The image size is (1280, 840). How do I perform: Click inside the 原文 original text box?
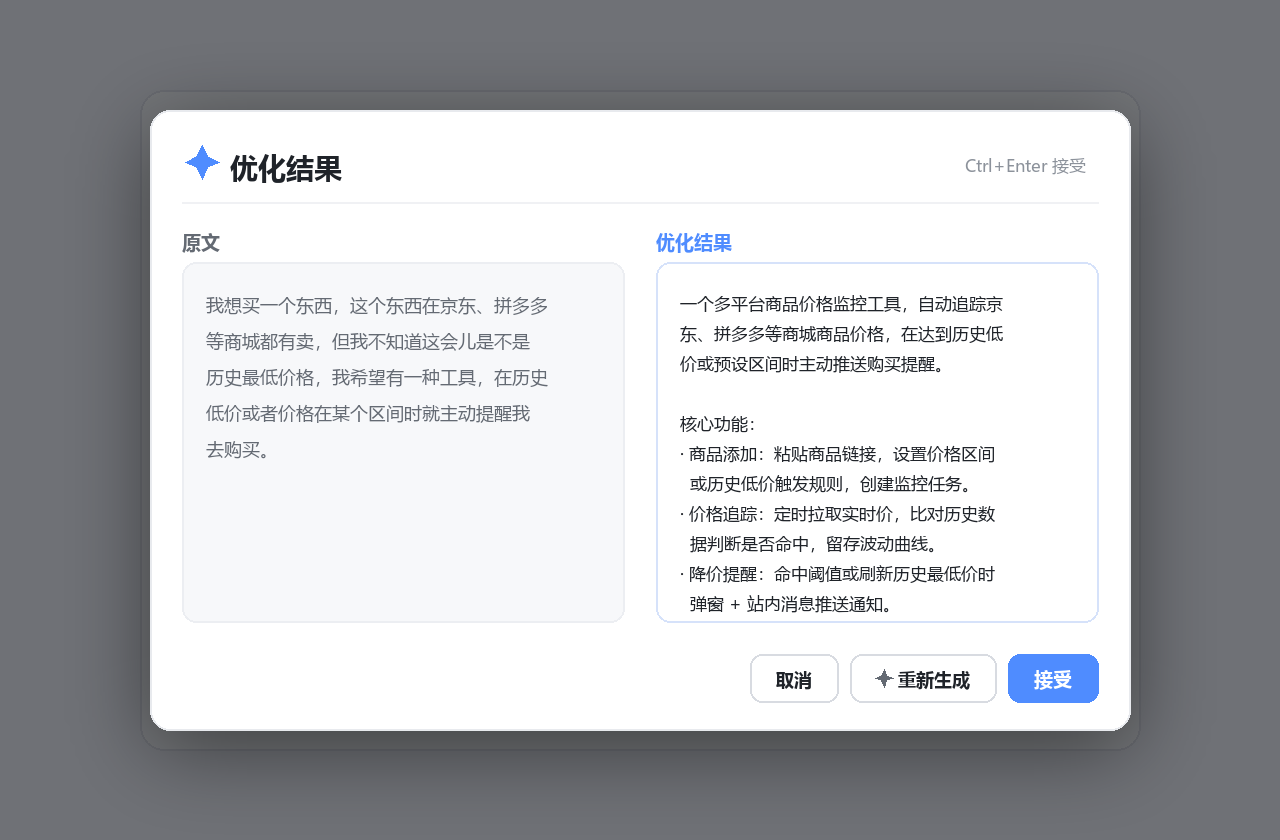403,442
